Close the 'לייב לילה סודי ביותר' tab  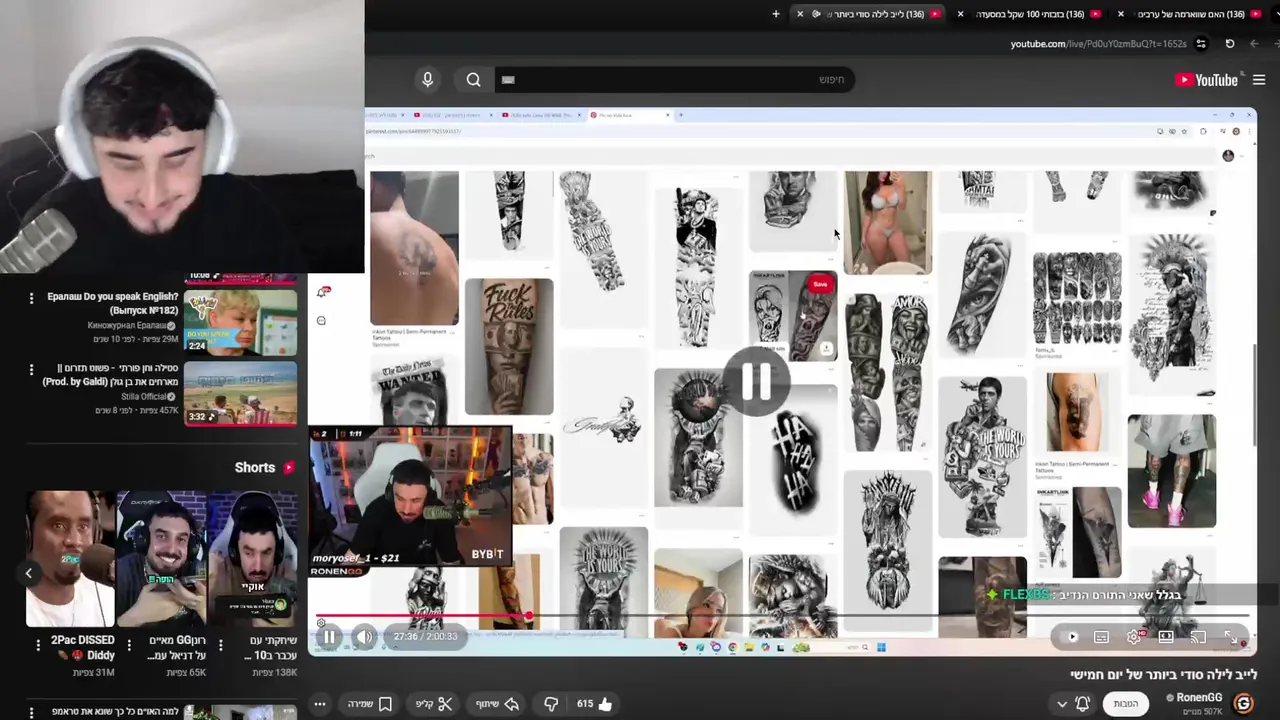tap(800, 14)
